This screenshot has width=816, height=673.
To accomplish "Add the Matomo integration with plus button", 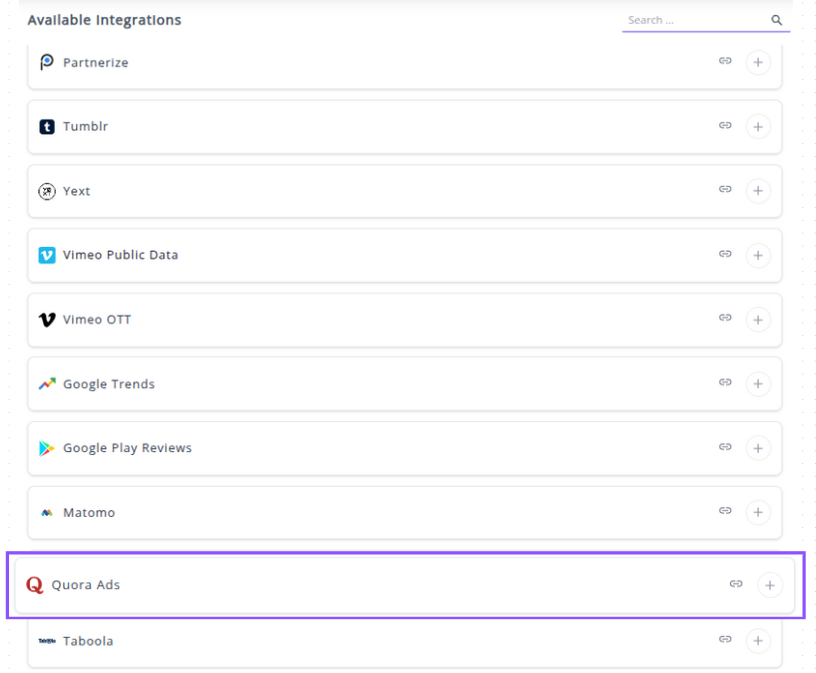I will tap(758, 512).
